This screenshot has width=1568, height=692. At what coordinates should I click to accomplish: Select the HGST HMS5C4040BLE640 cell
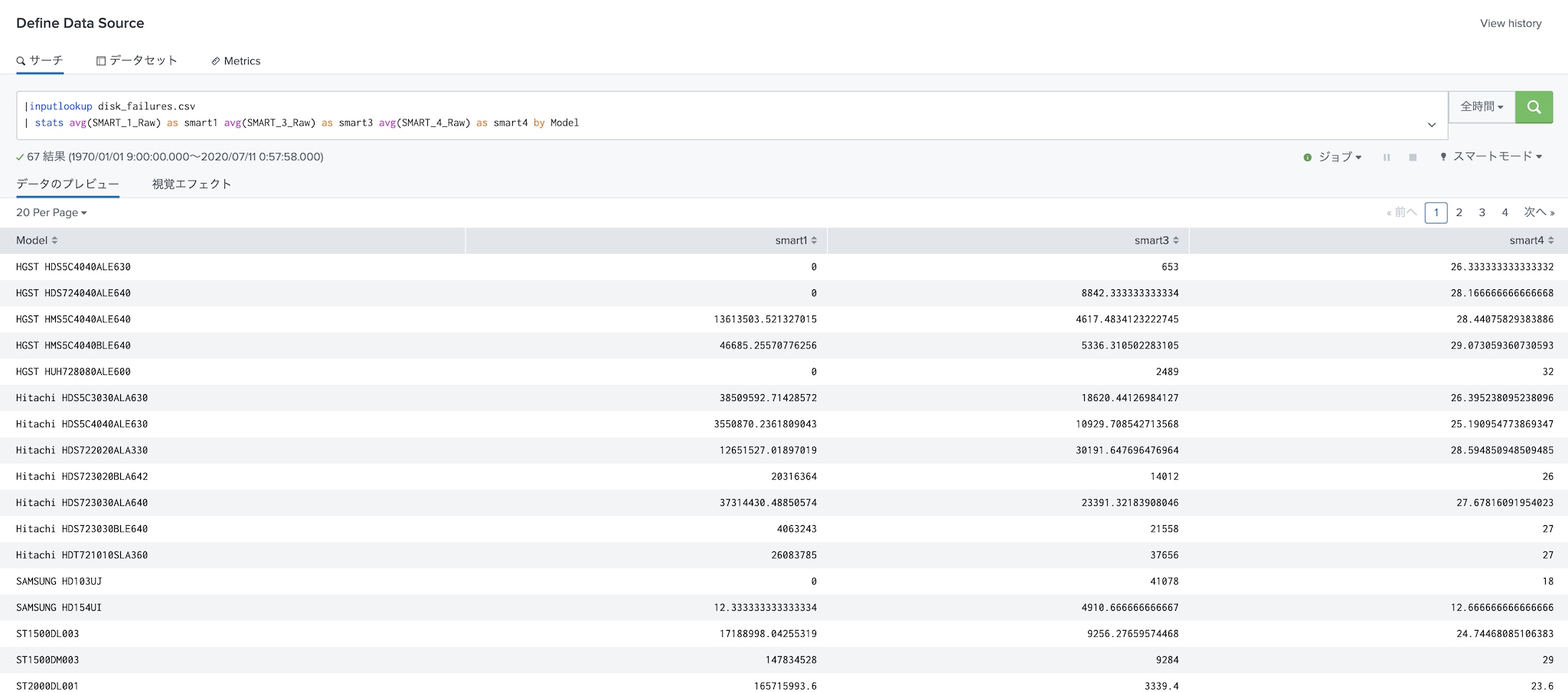coord(73,346)
